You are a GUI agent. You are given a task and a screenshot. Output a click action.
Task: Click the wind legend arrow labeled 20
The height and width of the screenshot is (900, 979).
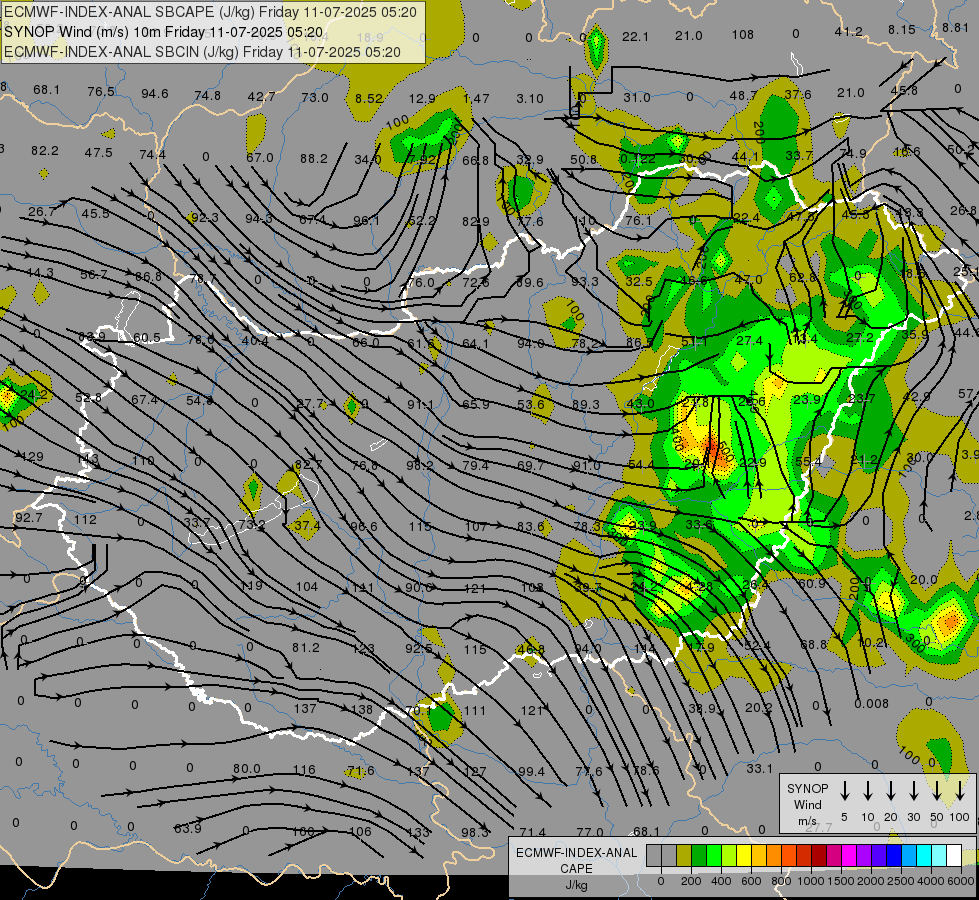pos(891,790)
